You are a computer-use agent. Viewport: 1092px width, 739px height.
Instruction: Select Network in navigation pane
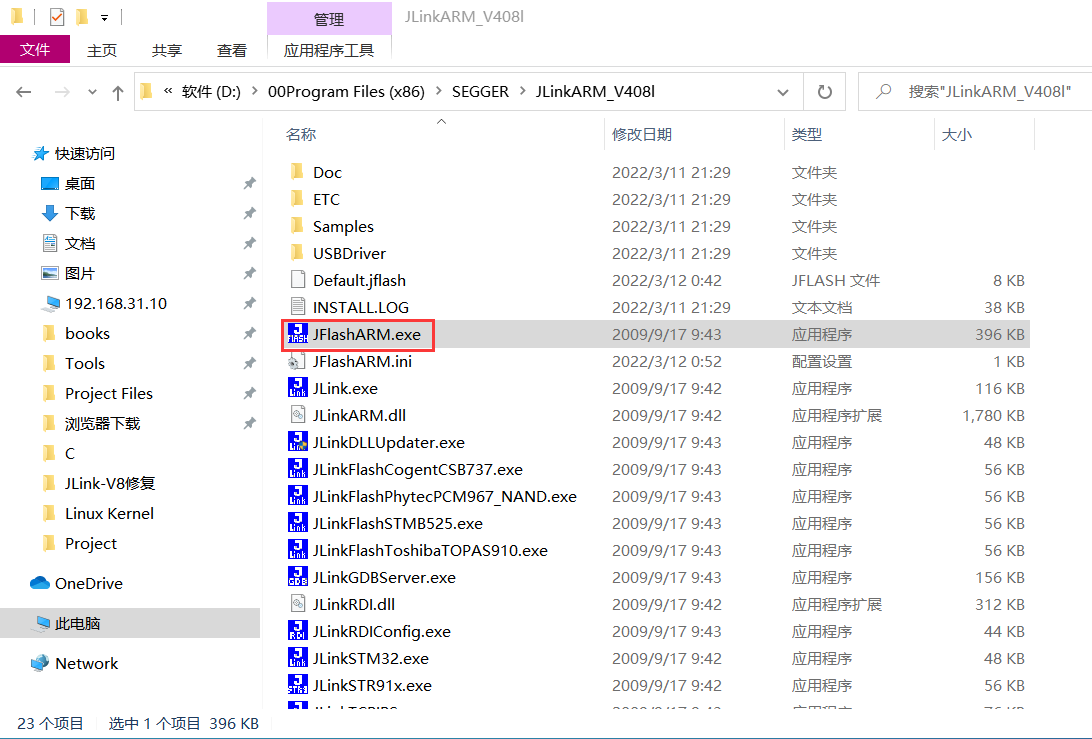[86, 663]
